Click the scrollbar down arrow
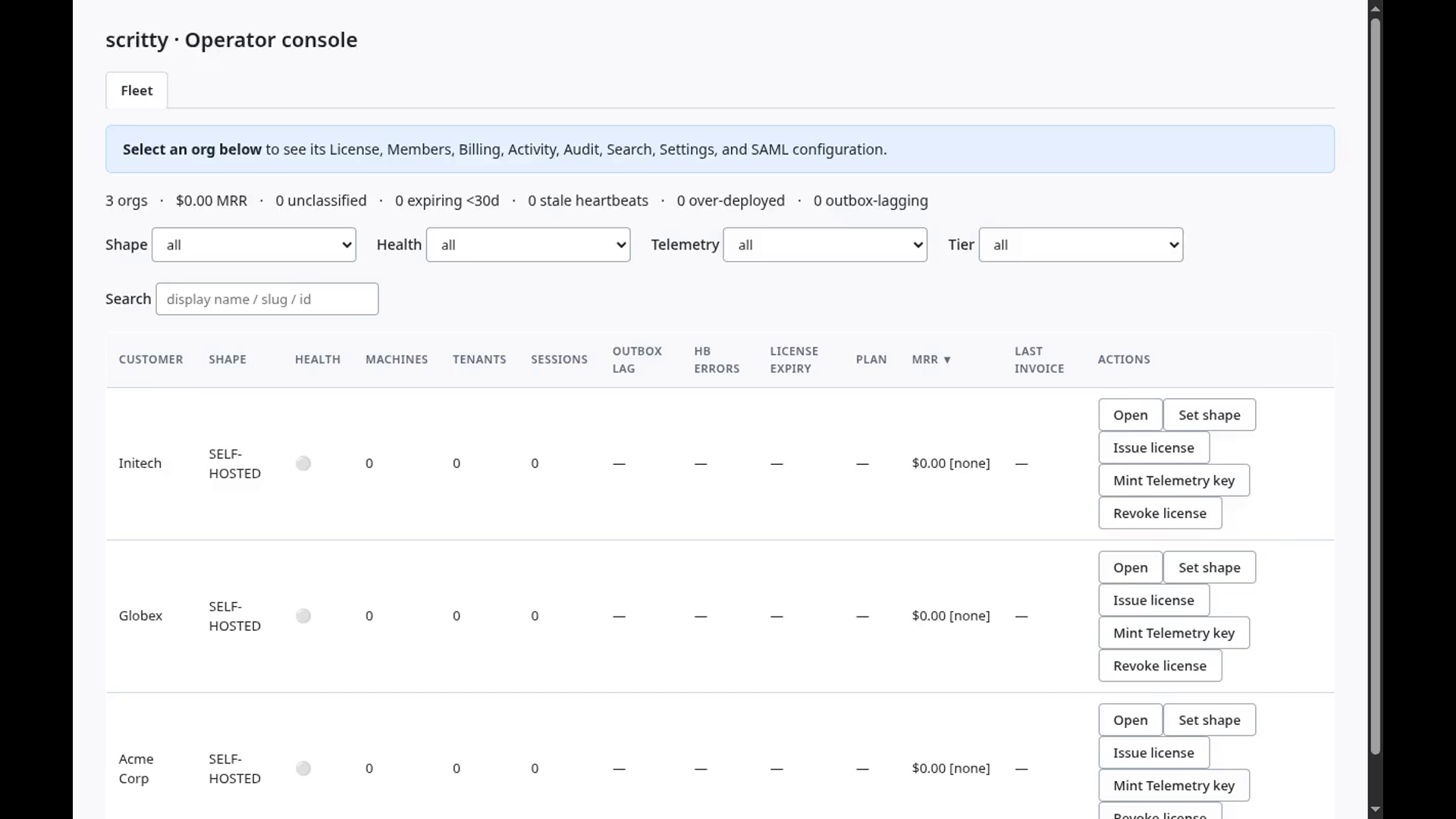 click(1376, 810)
